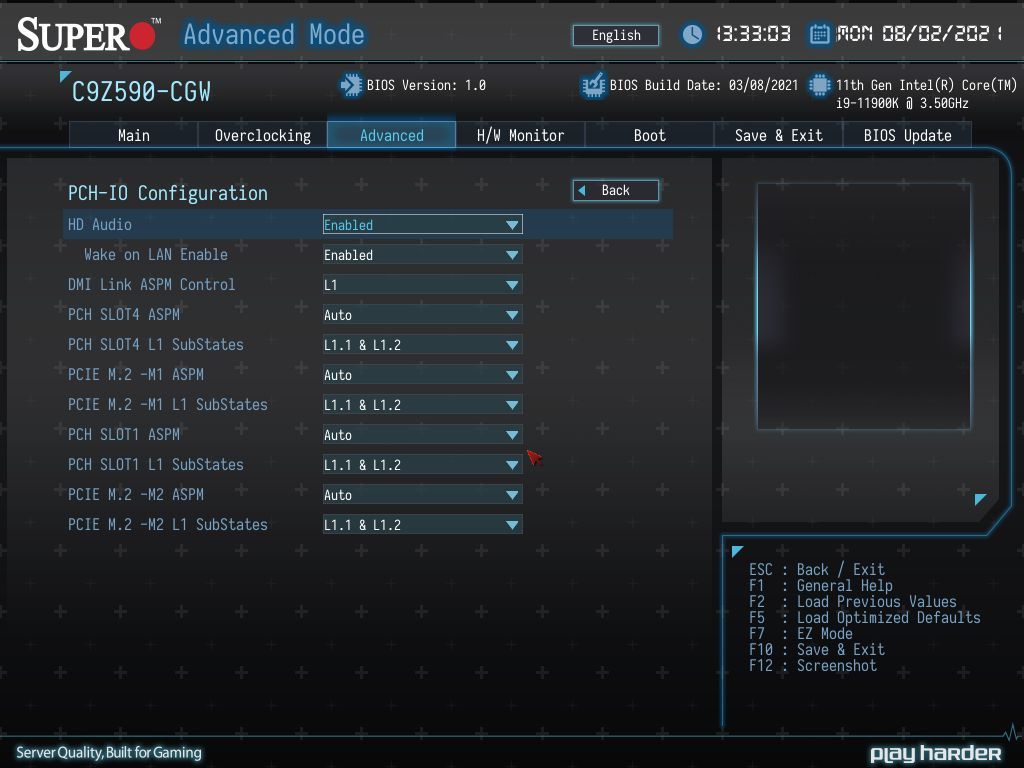The height and width of the screenshot is (768, 1024).
Task: Select the DMI Link ASPM Control label
Action: 152,285
